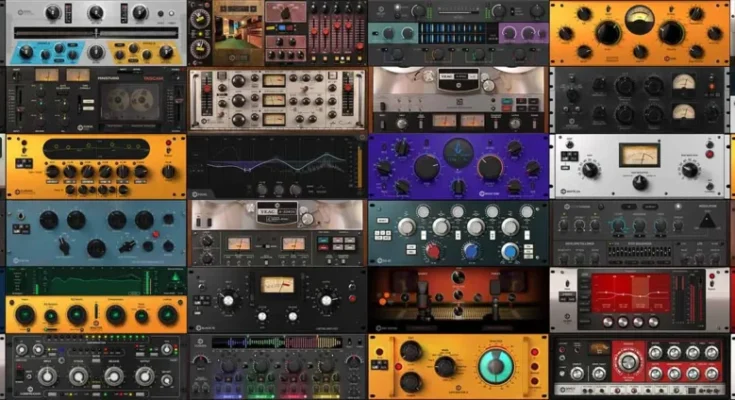Click the large orange-ringed knob on purple plugin
Image resolution: width=735 pixels, height=400 pixels.
point(490,167)
